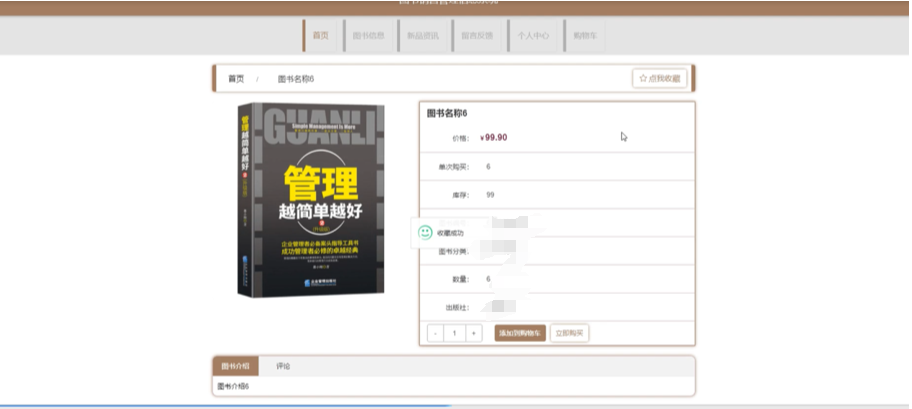This screenshot has width=912, height=409.
Task: Focus the quantity input showing 1
Action: click(x=455, y=333)
